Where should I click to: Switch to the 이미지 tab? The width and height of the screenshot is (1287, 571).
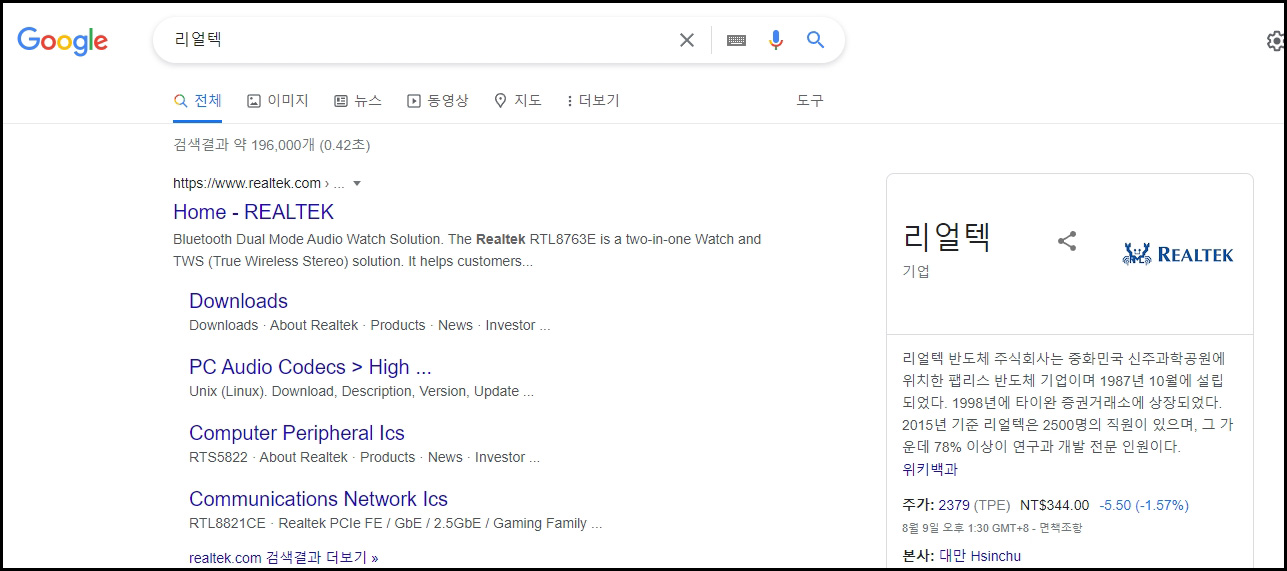pos(278,101)
